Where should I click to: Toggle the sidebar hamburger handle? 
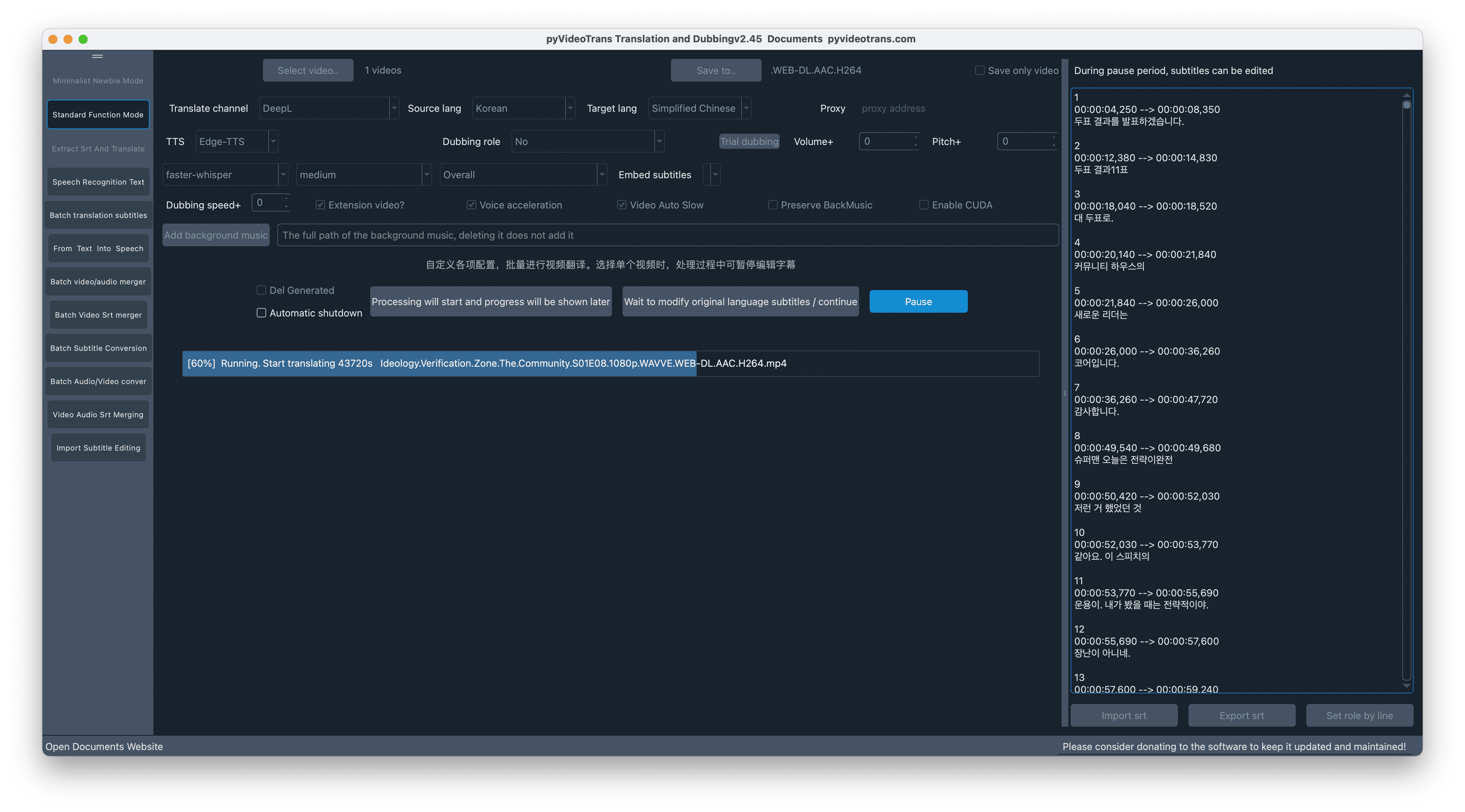point(97,56)
